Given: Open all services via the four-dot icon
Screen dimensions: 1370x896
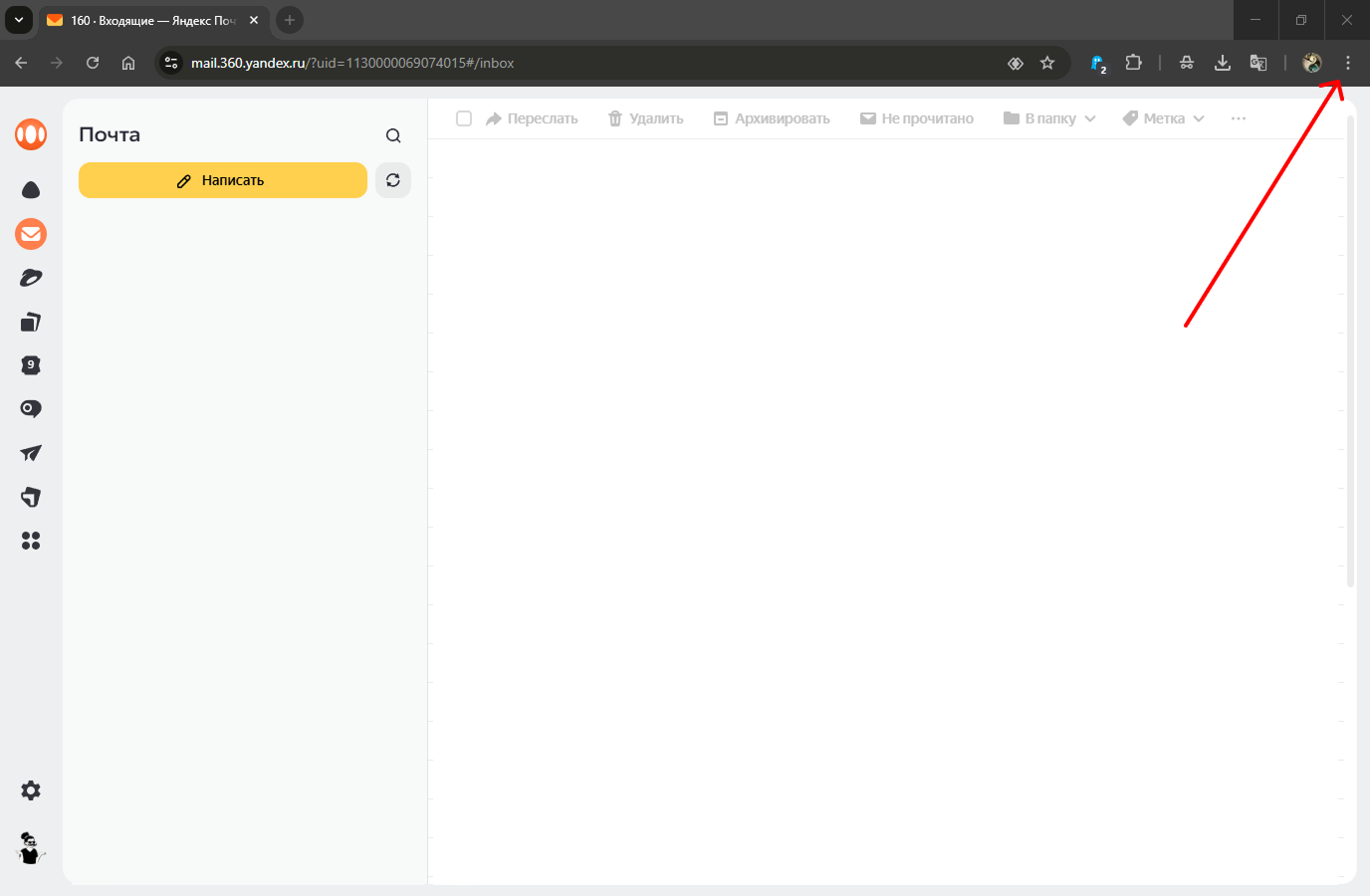Looking at the screenshot, I should click(31, 541).
